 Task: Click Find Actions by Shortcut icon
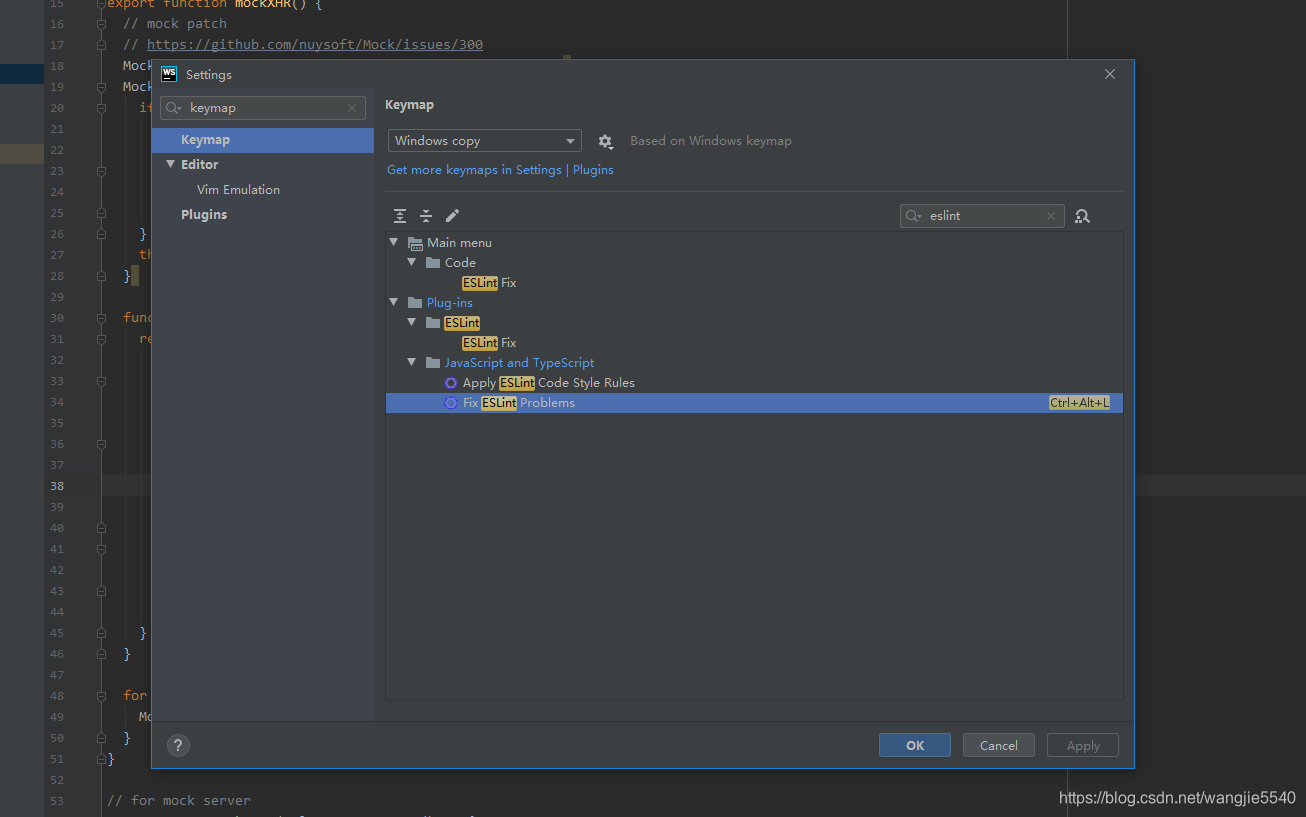click(x=1082, y=216)
